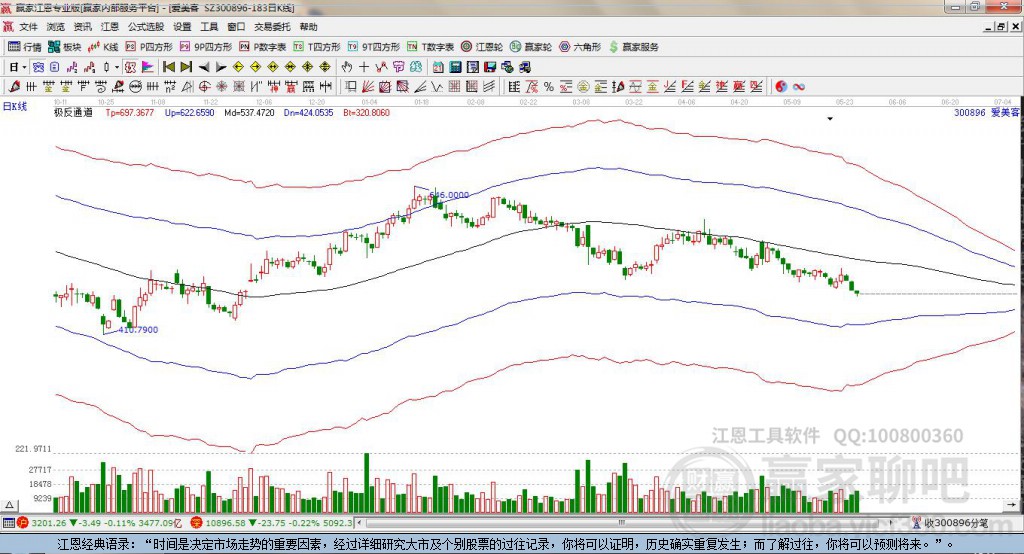Open the 9T四方形 tool
This screenshot has height=554, width=1024.
(374, 47)
